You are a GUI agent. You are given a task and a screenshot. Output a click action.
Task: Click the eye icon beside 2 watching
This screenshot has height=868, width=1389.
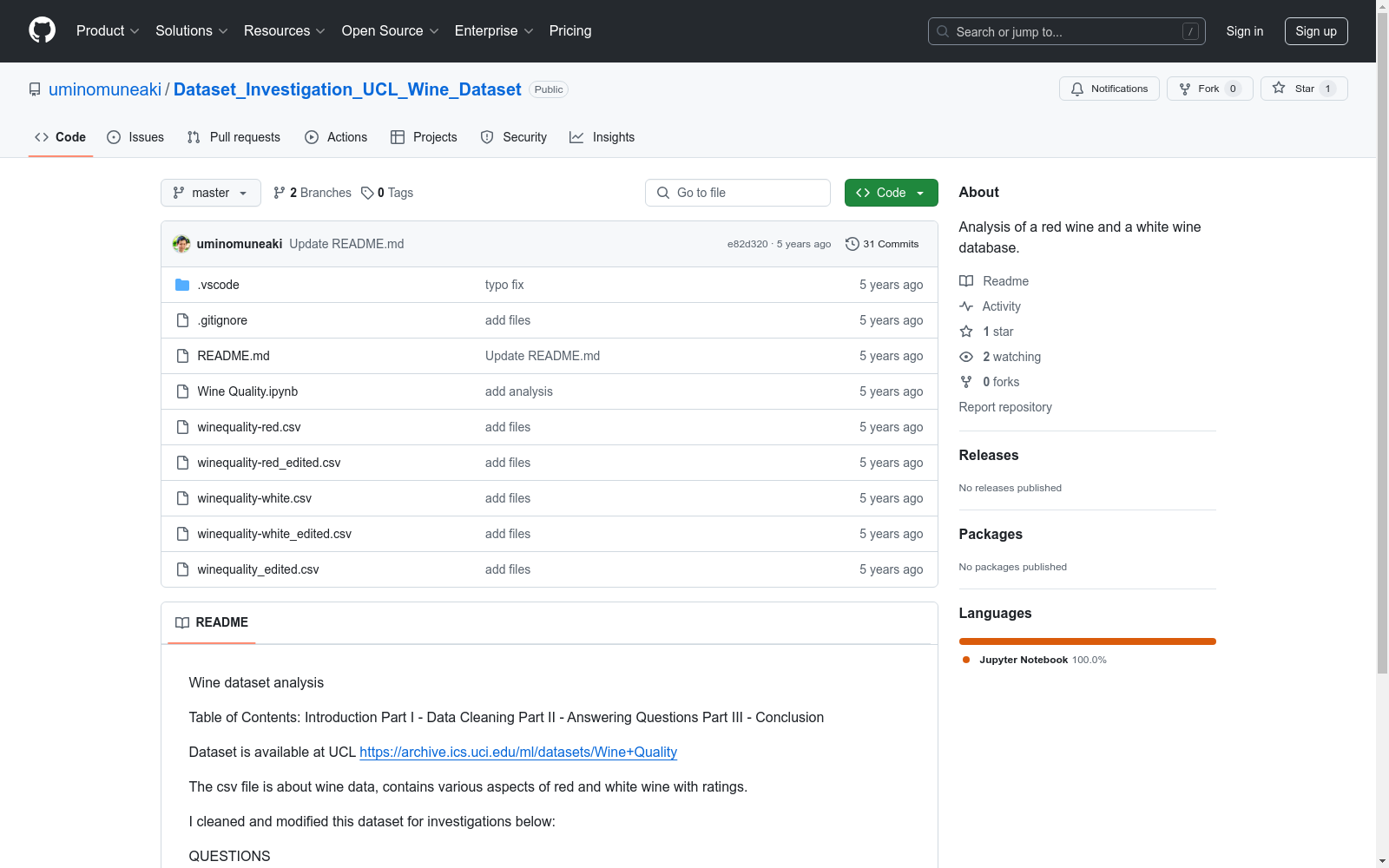pyautogui.click(x=966, y=357)
